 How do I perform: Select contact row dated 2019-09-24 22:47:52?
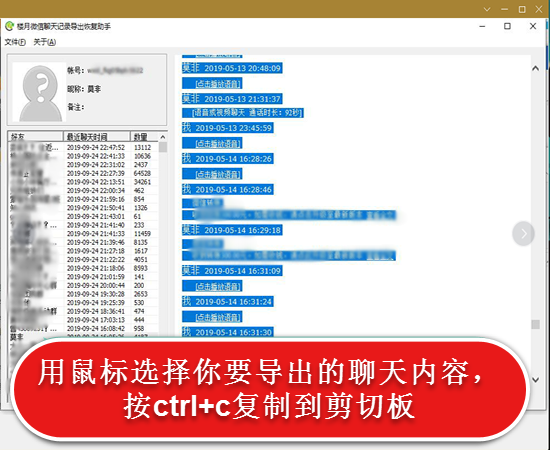pyautogui.click(x=83, y=147)
